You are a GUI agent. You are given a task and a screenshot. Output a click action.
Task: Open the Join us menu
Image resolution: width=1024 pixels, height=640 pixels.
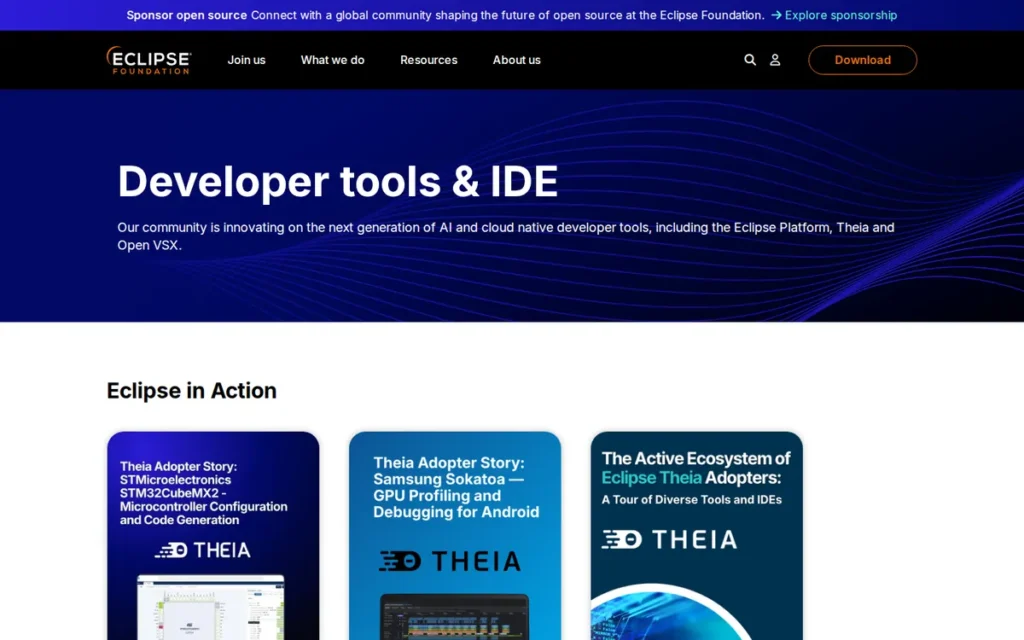pyautogui.click(x=246, y=60)
